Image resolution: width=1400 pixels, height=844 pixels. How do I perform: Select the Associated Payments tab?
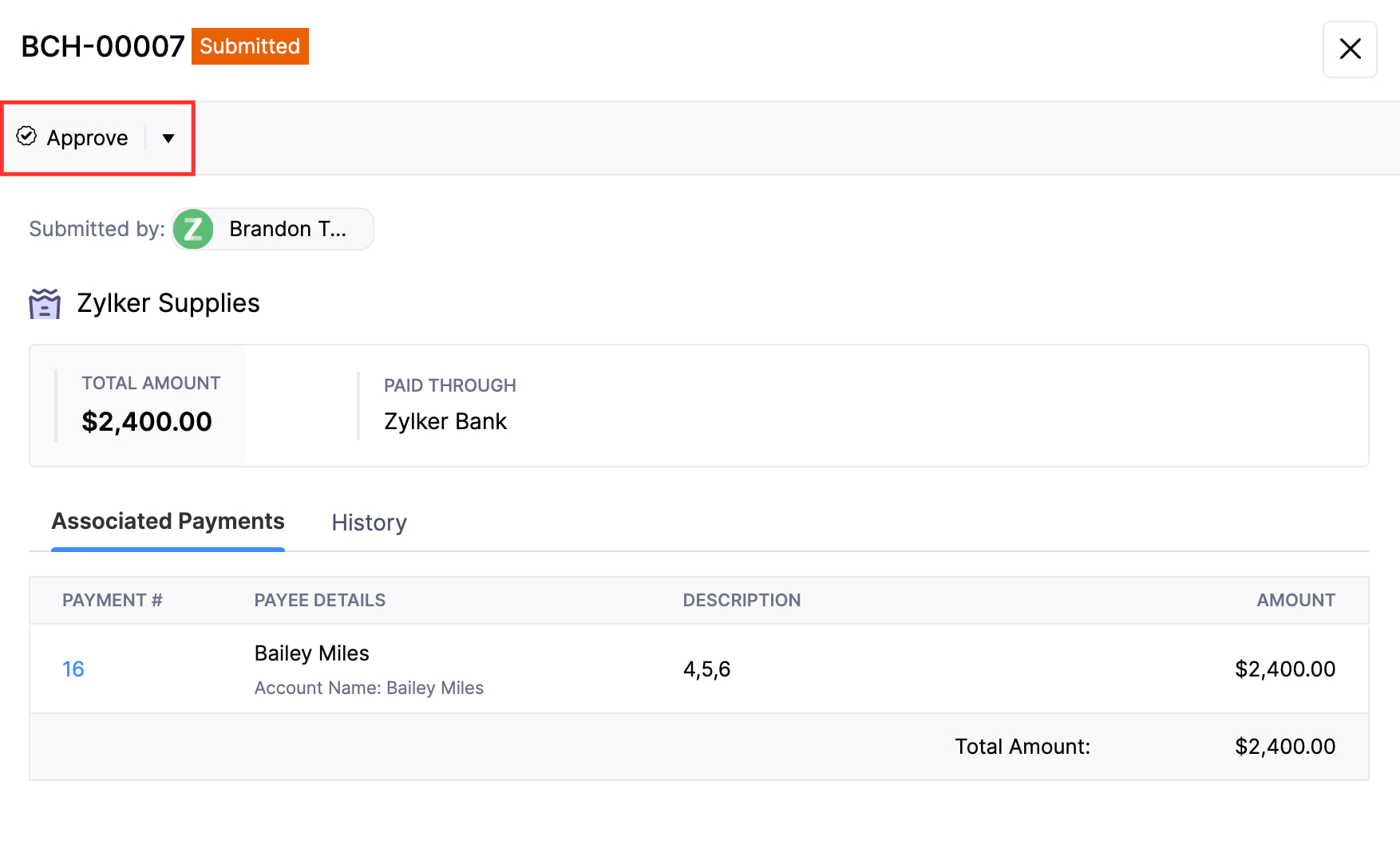(168, 522)
